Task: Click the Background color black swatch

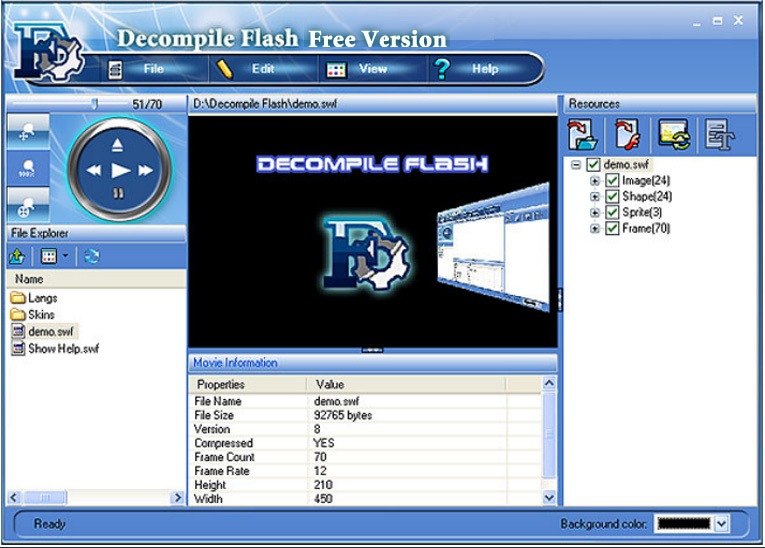Action: 684,524
